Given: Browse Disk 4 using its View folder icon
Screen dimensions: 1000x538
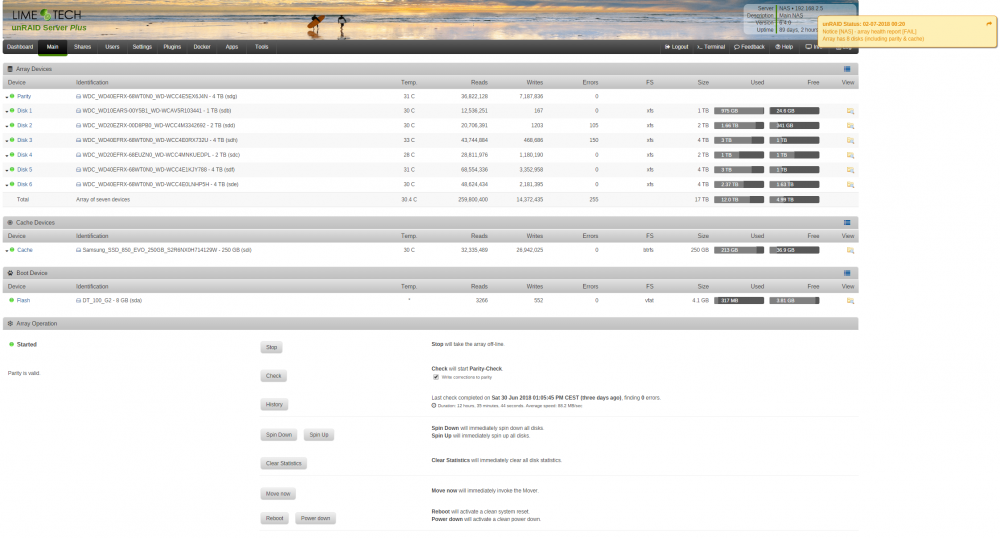Looking at the screenshot, I should (850, 155).
